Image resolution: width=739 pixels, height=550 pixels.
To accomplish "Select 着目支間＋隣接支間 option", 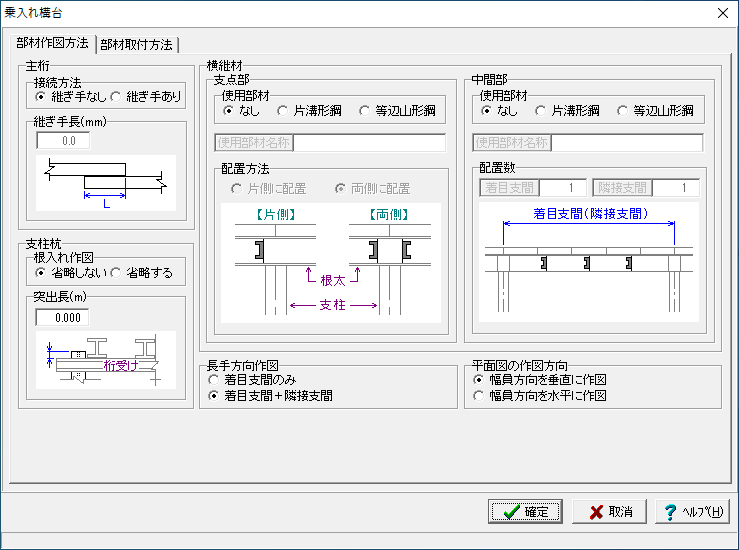I will [271, 395].
